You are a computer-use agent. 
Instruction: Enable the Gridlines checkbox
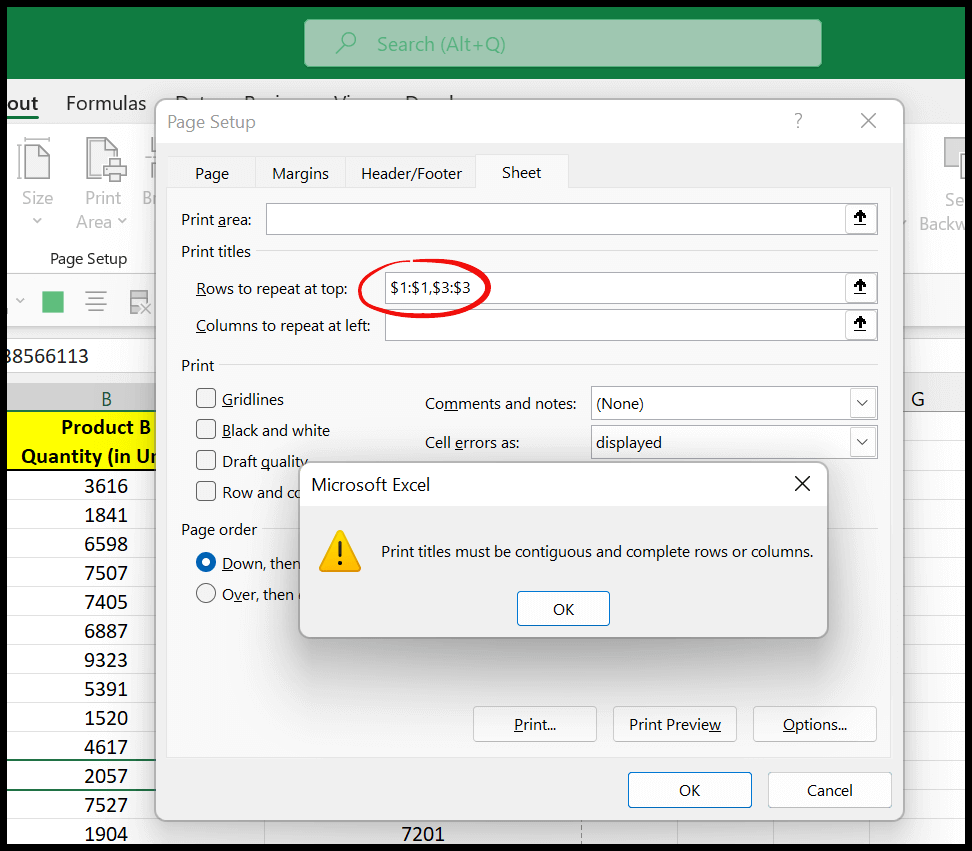click(x=206, y=398)
